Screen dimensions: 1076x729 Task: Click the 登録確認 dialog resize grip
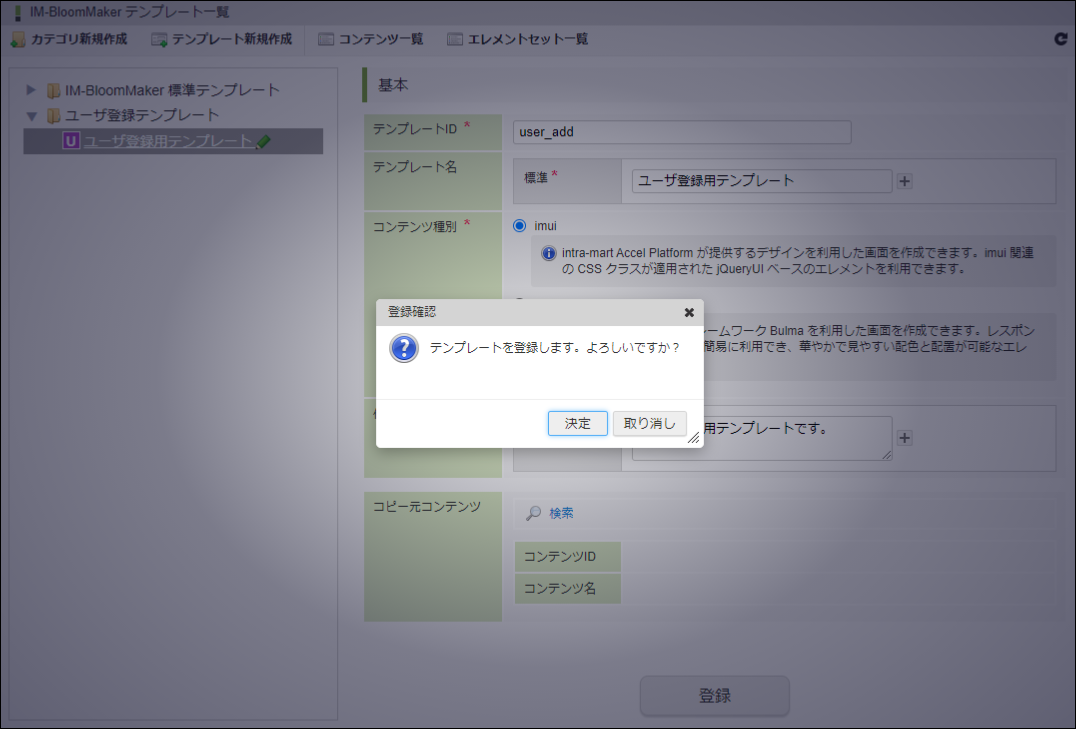tap(694, 438)
